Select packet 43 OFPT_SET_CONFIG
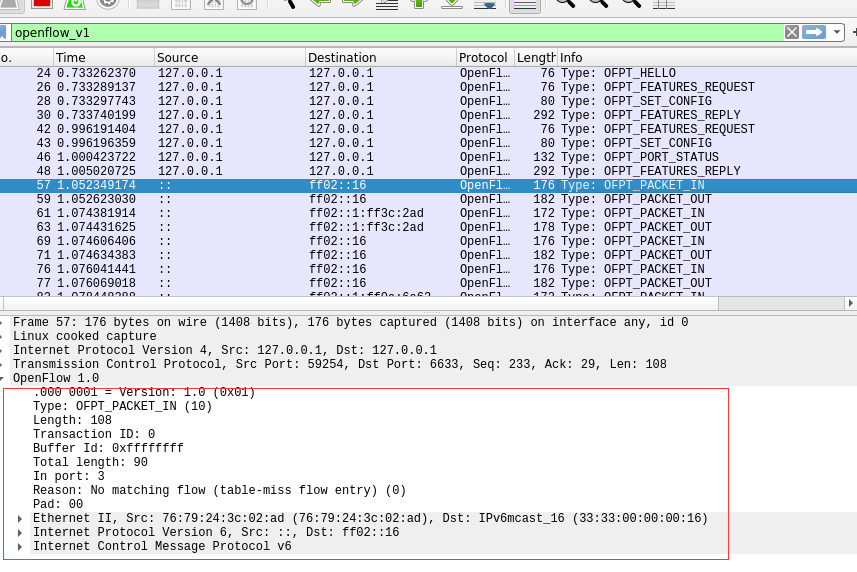This screenshot has width=857, height=572. tap(428, 143)
